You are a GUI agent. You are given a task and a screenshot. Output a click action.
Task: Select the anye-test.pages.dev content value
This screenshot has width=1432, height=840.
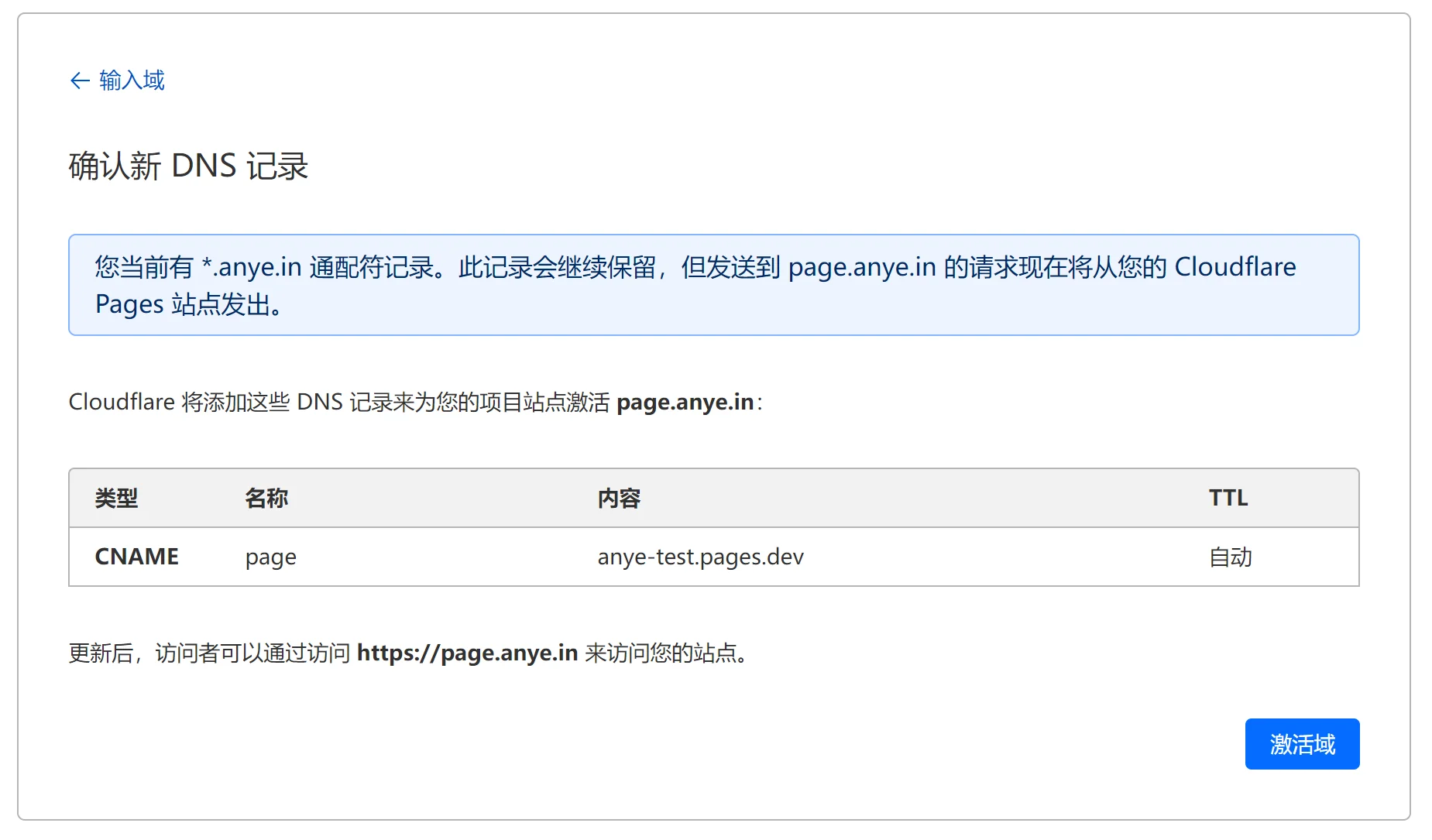(701, 557)
